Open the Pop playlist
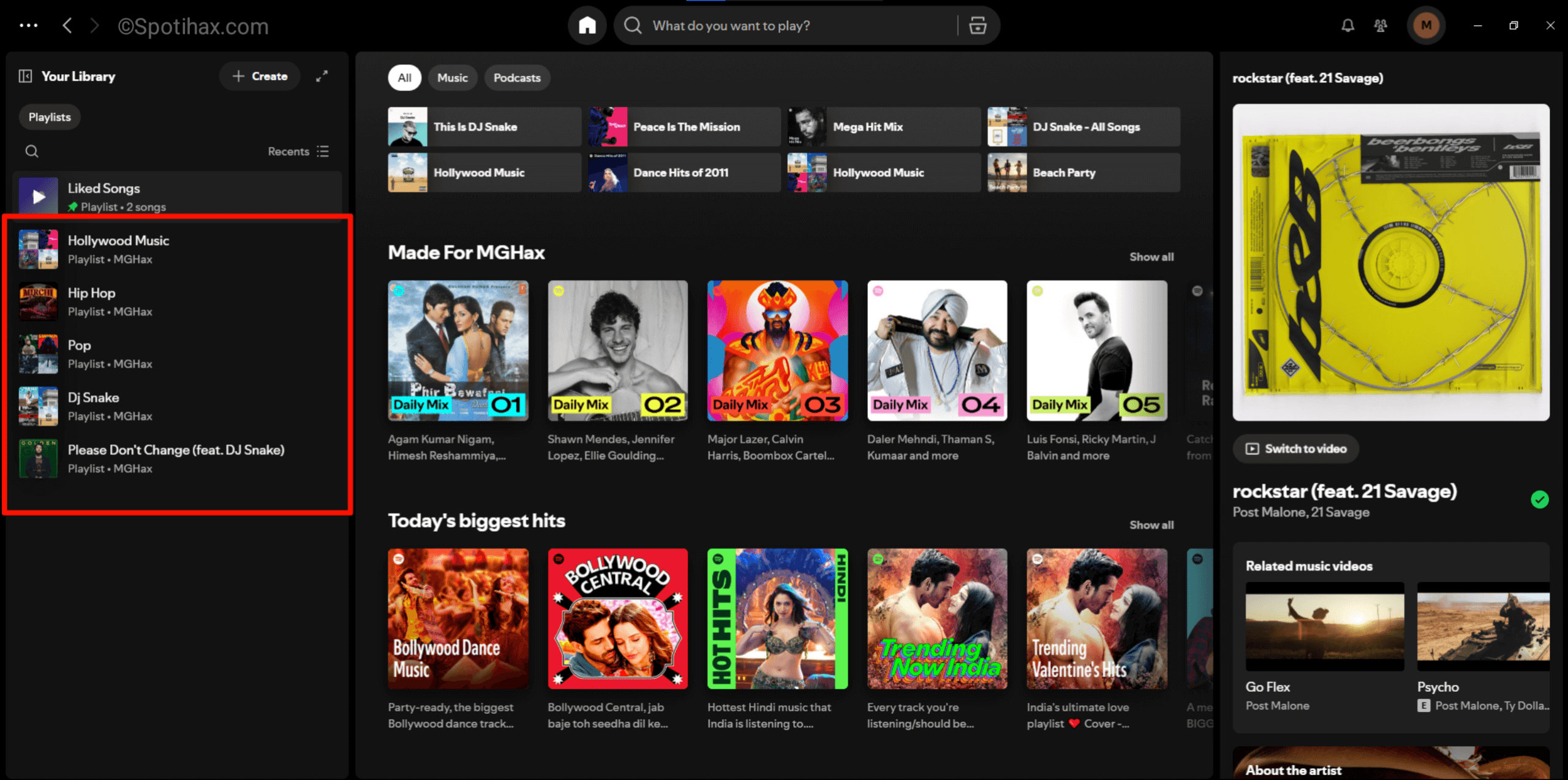 pos(178,354)
